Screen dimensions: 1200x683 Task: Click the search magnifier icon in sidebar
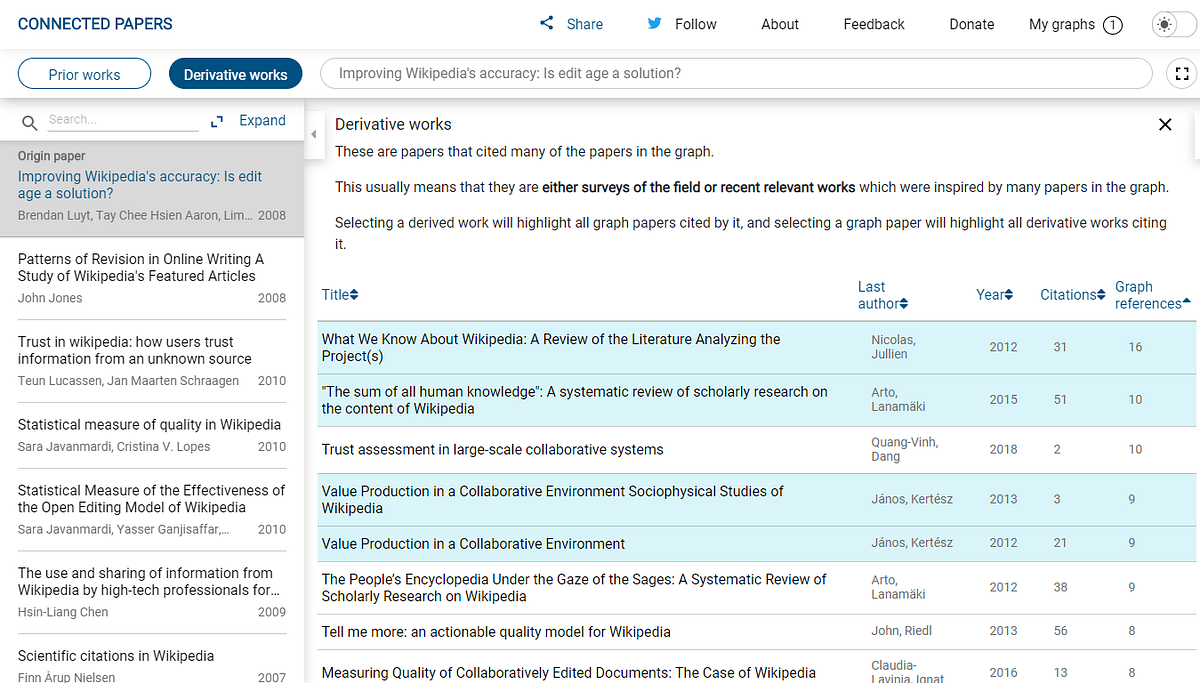point(30,122)
